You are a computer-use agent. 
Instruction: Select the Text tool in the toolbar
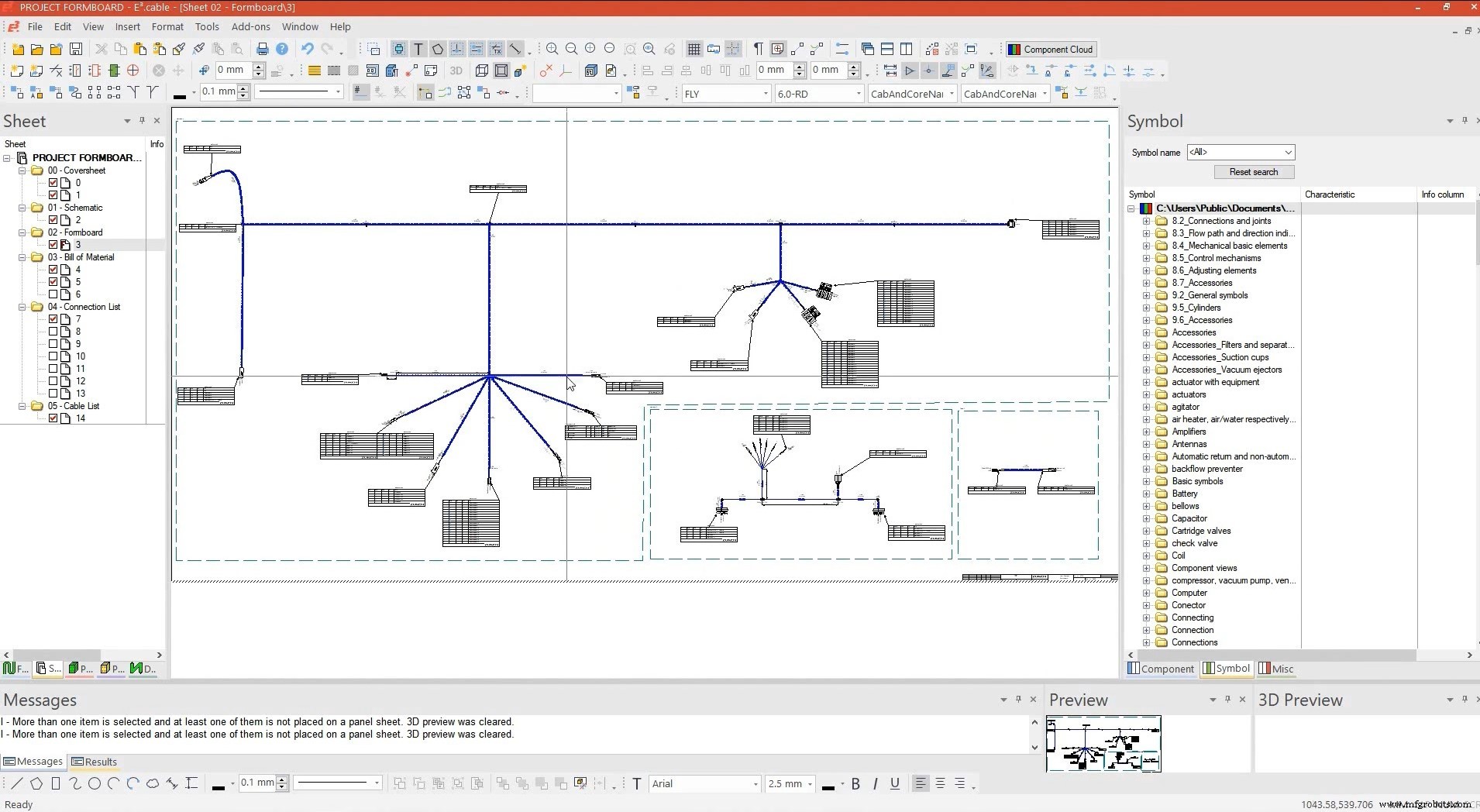418,49
